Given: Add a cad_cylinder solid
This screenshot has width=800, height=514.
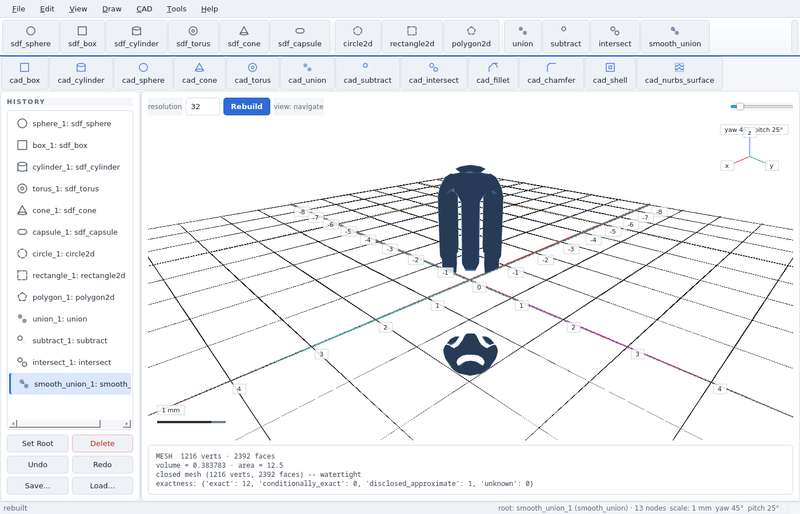Looking at the screenshot, I should click(x=81, y=74).
